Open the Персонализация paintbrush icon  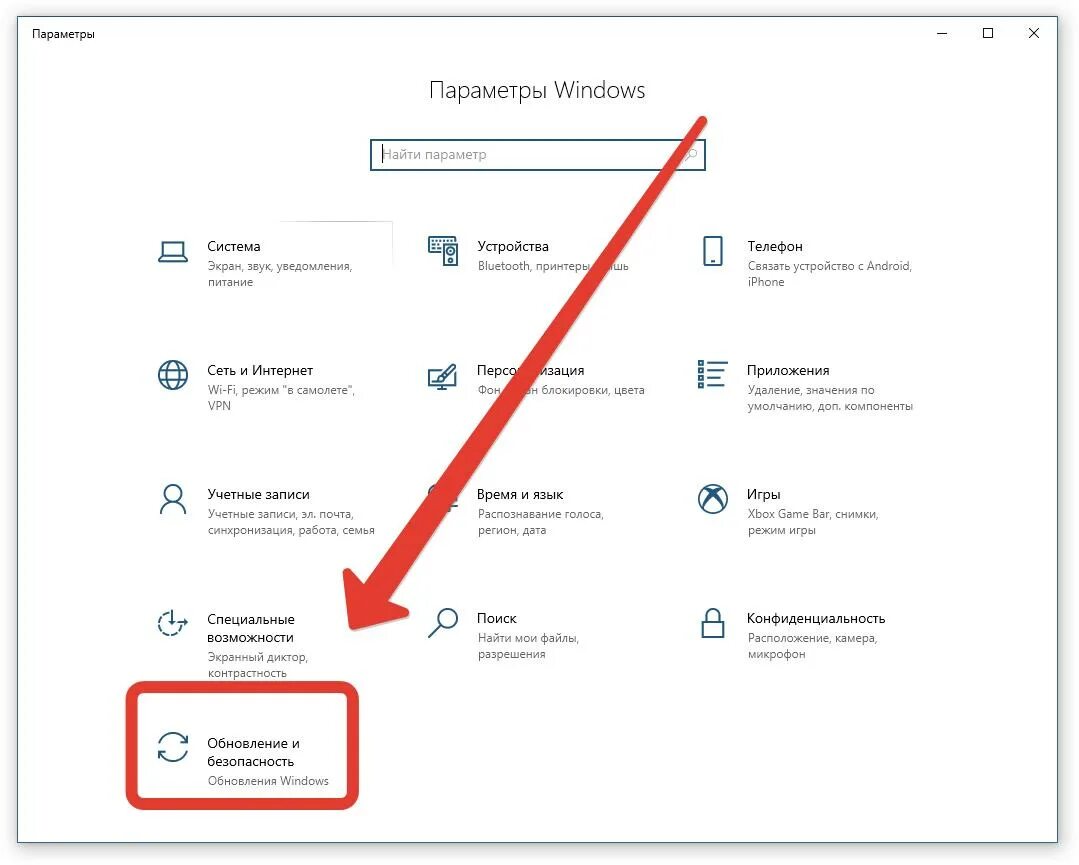click(x=442, y=376)
